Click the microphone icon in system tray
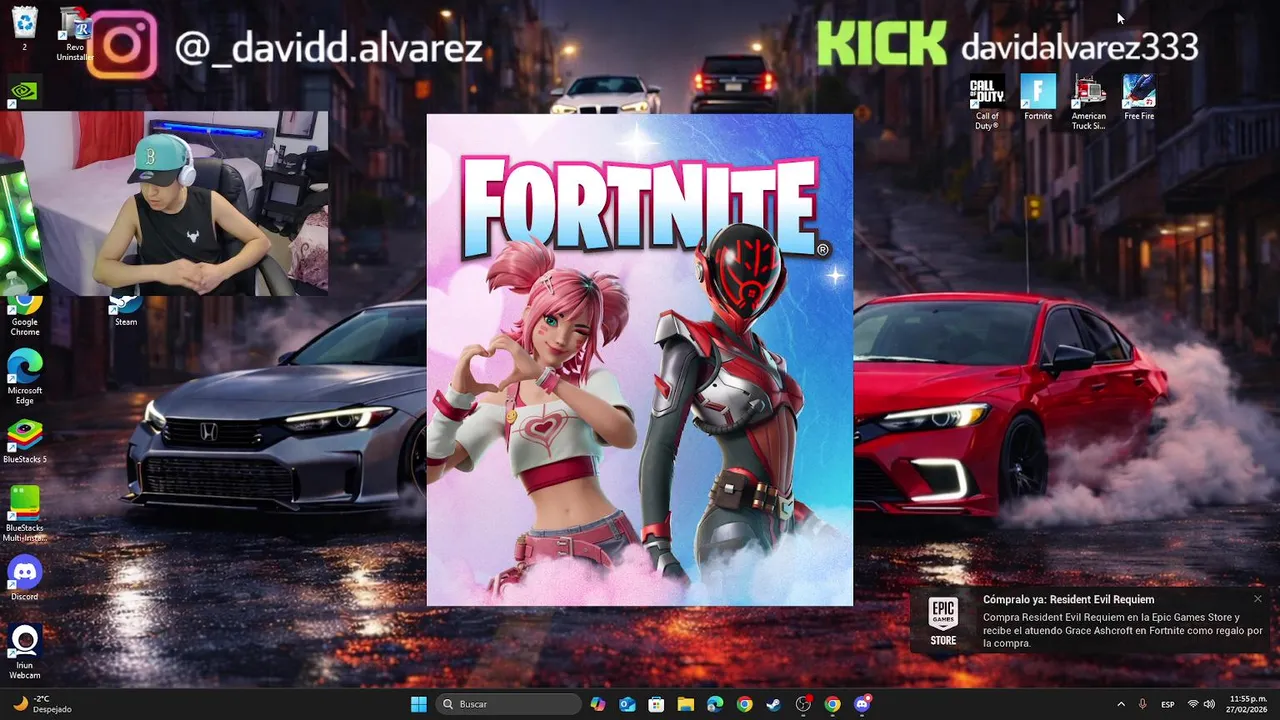Image resolution: width=1280 pixels, height=720 pixels. coord(1143,704)
